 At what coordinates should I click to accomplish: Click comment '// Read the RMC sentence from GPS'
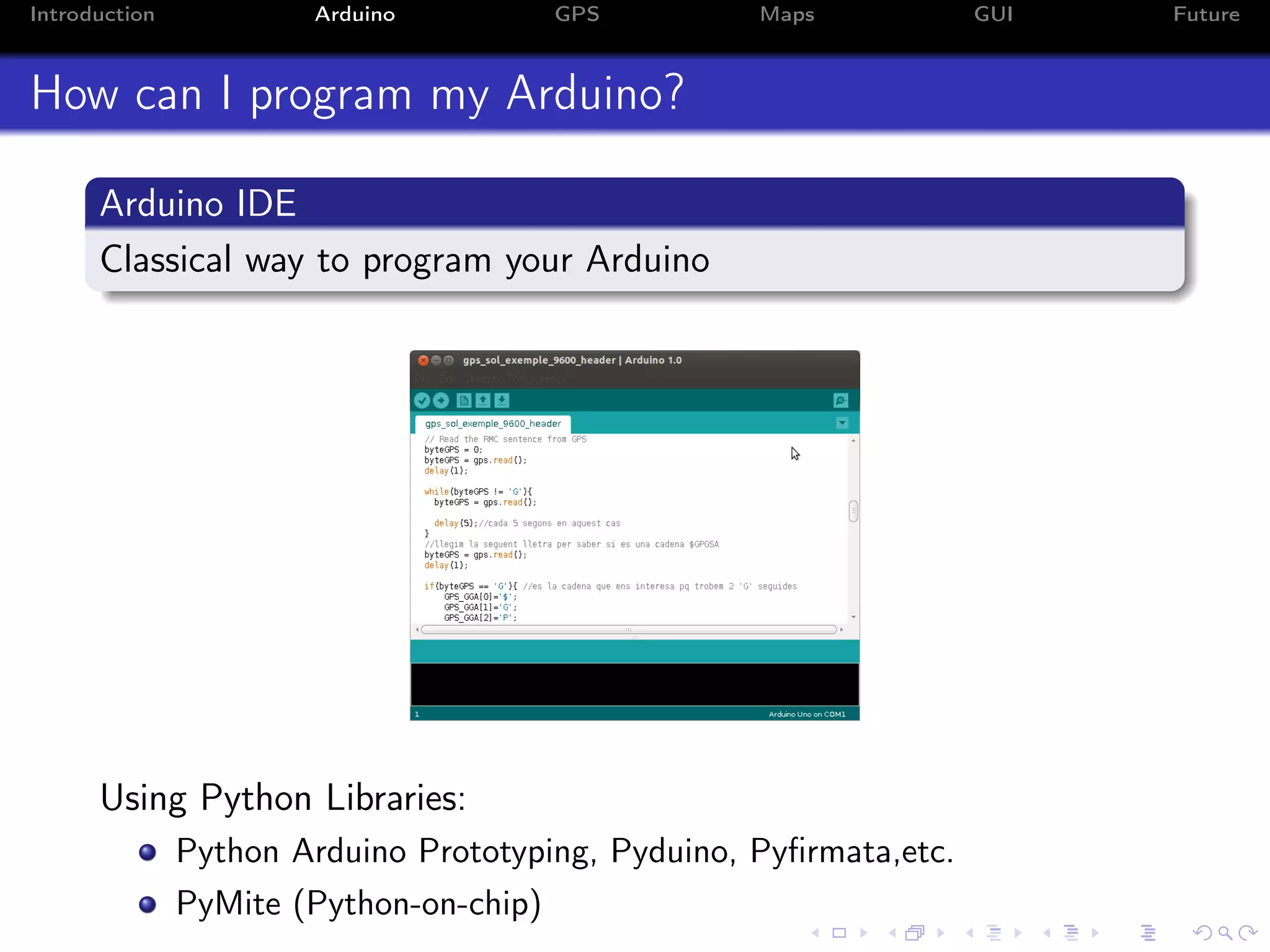point(505,439)
